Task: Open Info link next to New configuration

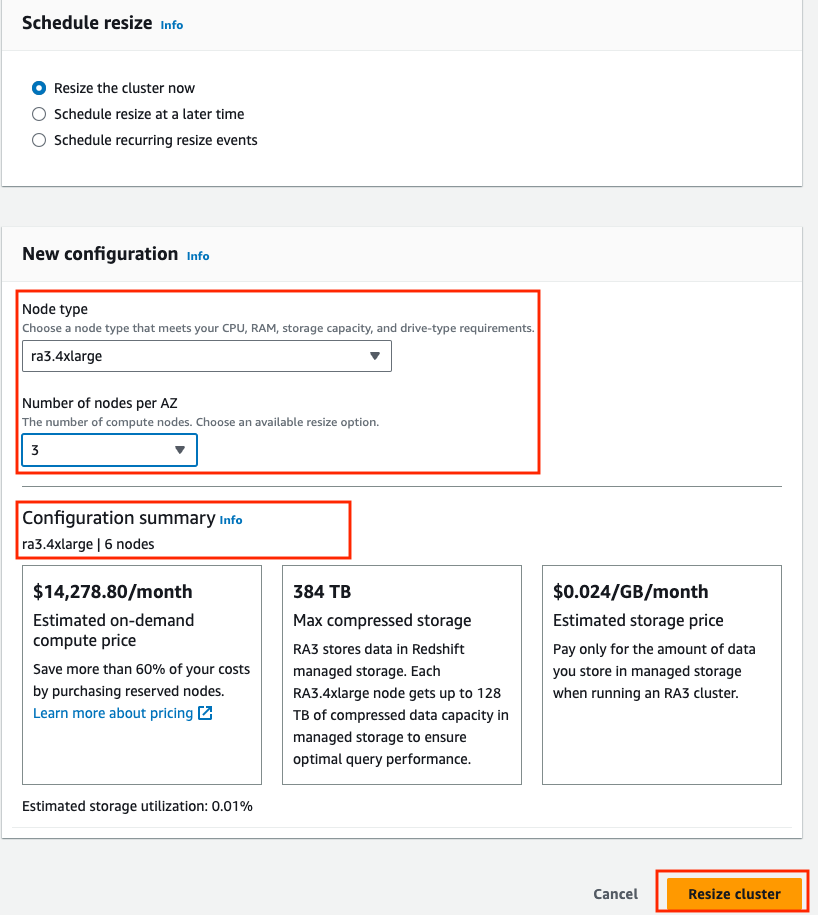Action: tap(198, 256)
